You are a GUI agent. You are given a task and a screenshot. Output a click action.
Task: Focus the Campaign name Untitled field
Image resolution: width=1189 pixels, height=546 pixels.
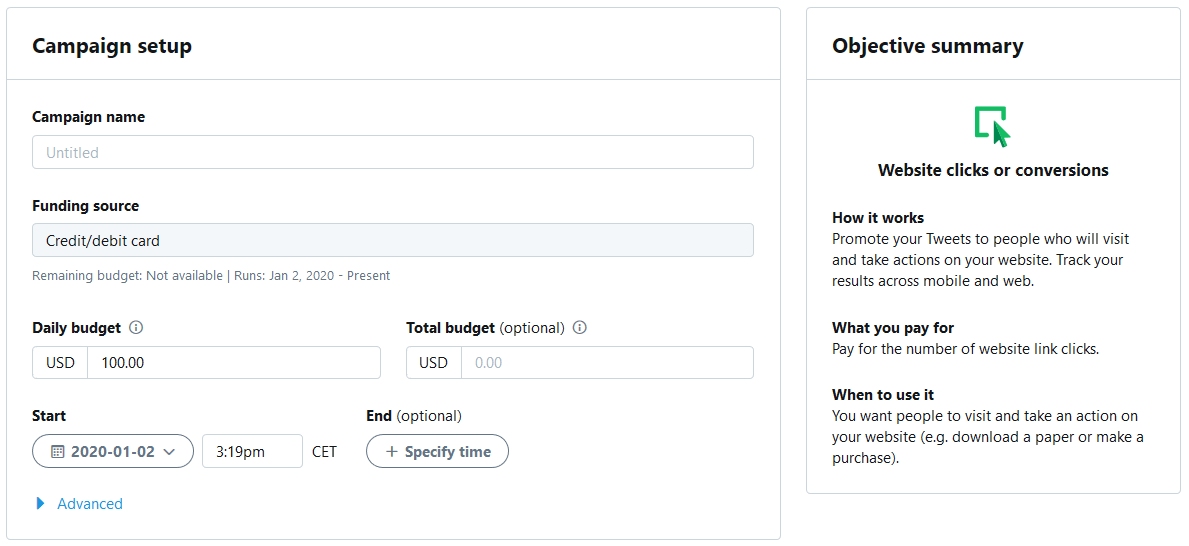tap(392, 152)
